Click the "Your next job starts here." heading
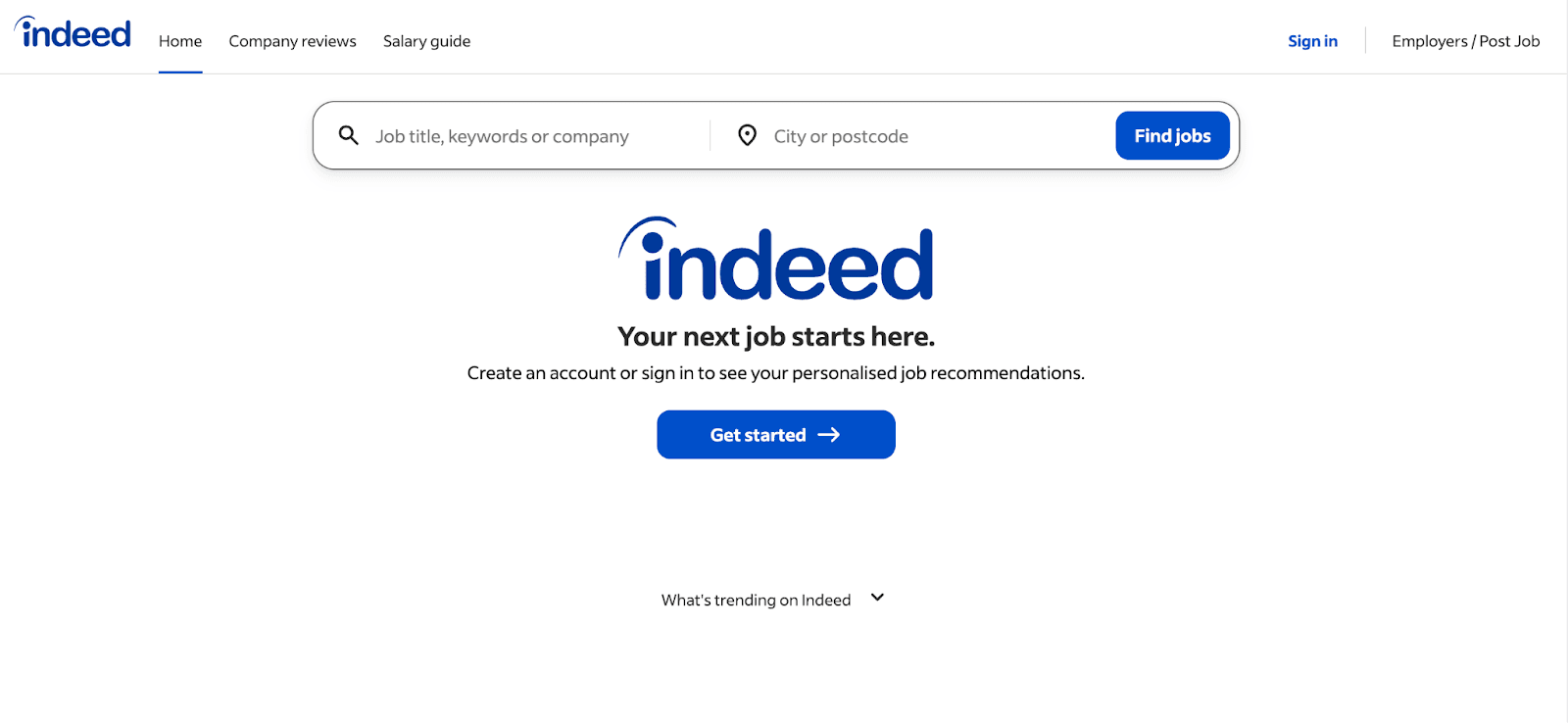 (x=776, y=336)
